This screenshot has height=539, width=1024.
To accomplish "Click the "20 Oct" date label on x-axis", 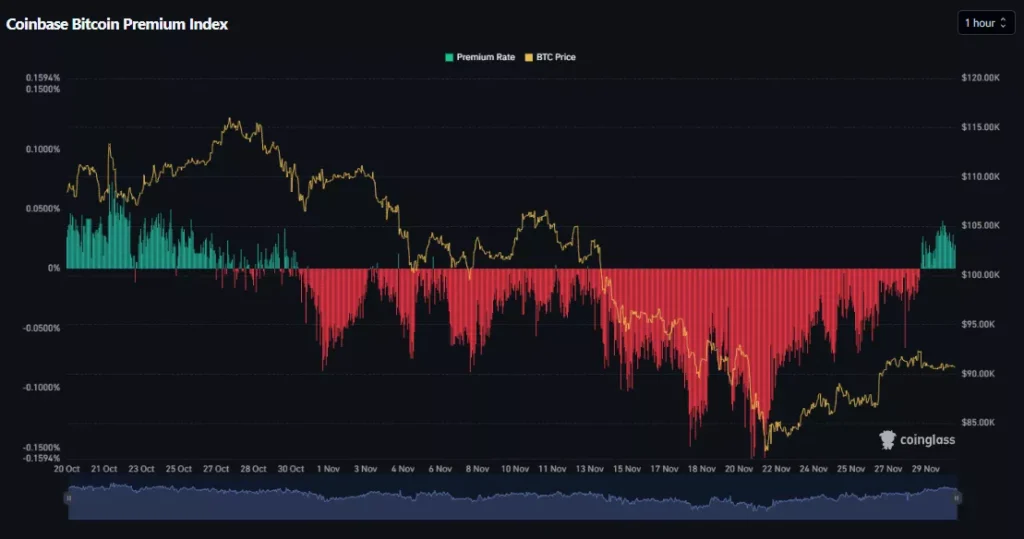I will point(68,468).
